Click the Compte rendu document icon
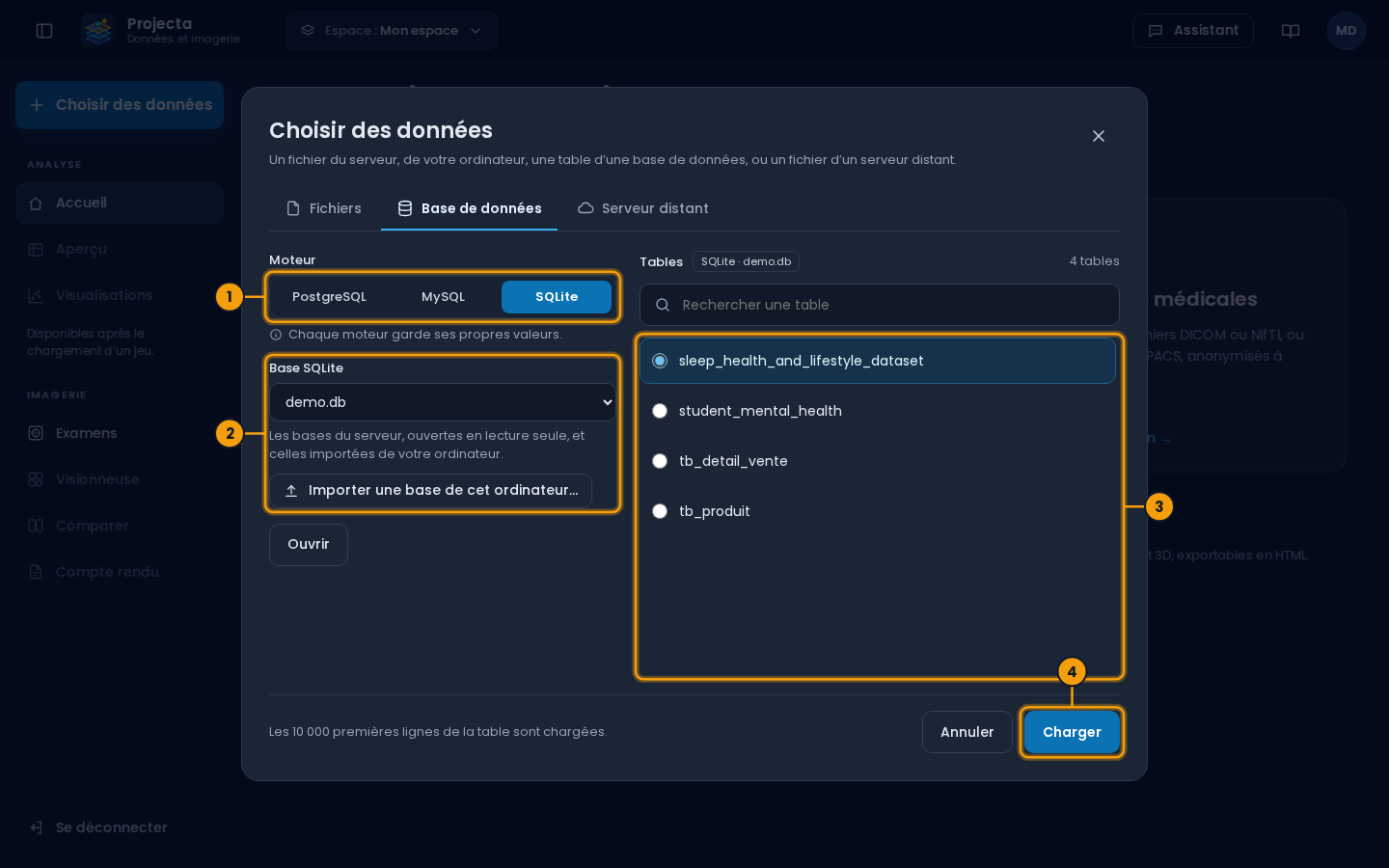Viewport: 1389px width, 868px height. tap(36, 572)
